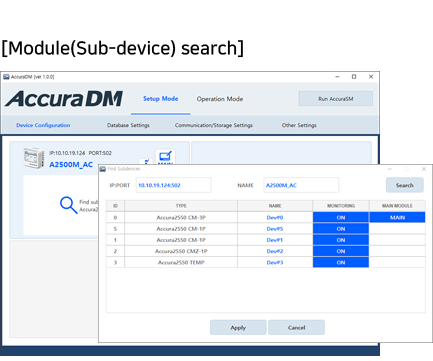Click the NAME input field
433x361 pixels.
click(x=301, y=185)
